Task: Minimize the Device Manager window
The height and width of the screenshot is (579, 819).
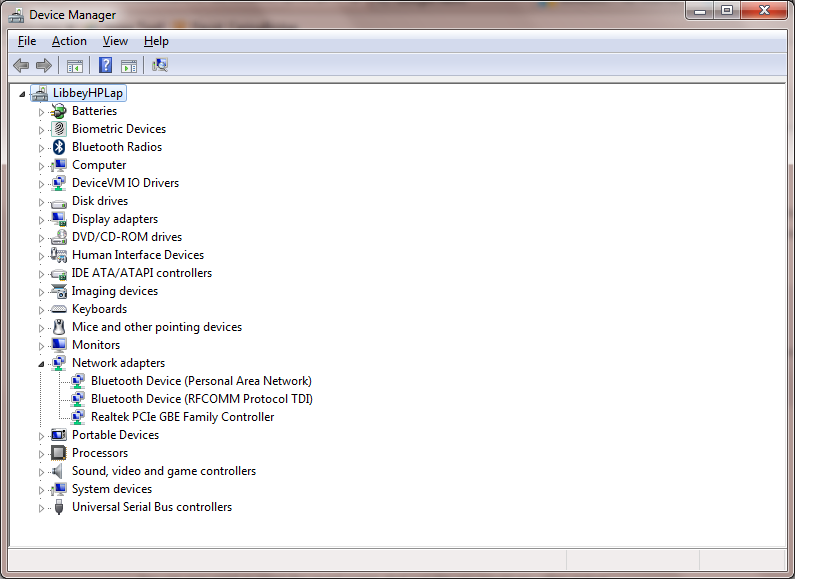Action: tap(700, 11)
